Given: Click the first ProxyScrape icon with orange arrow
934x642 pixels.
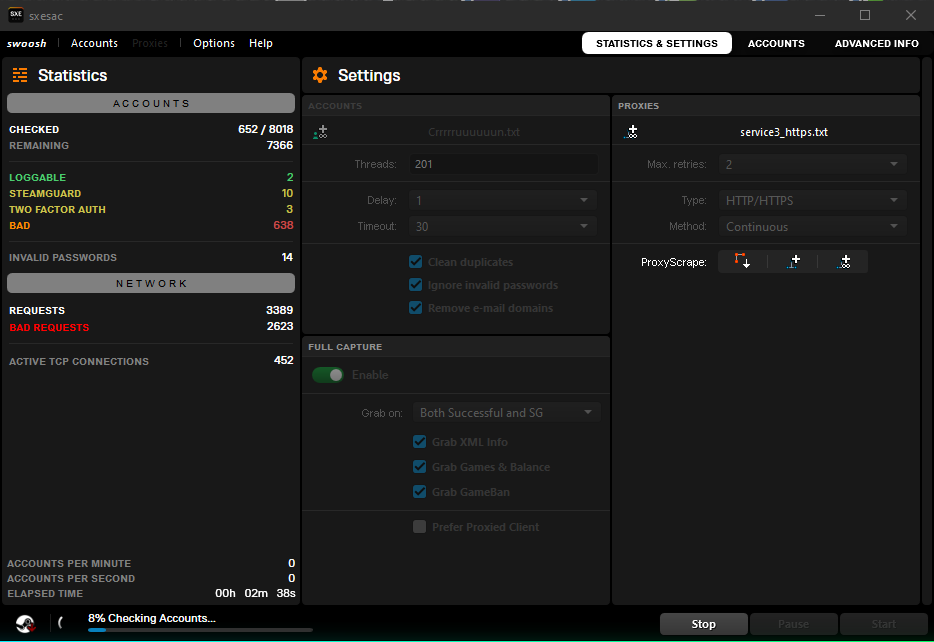Looking at the screenshot, I should pyautogui.click(x=742, y=261).
